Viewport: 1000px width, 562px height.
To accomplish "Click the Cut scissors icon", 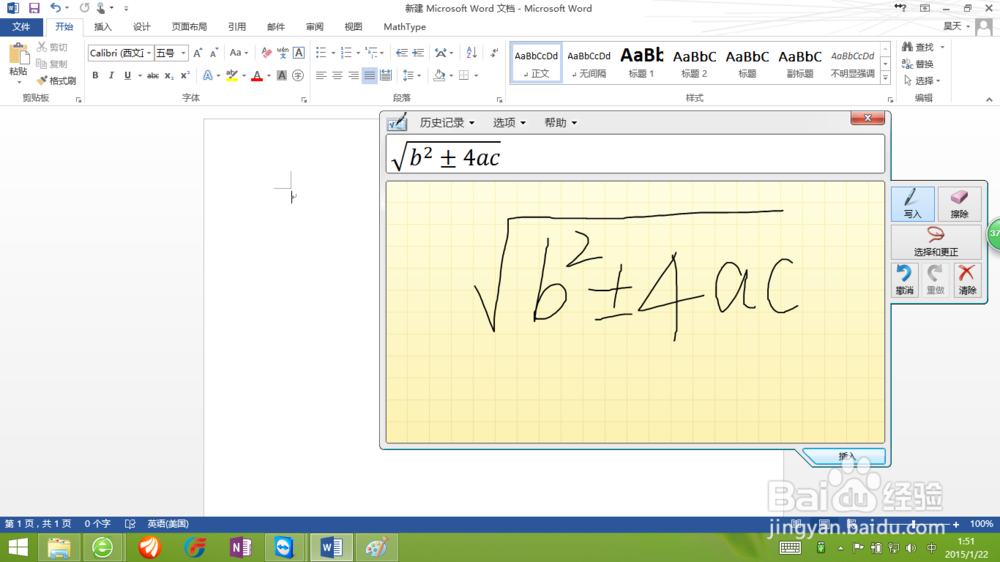I will [41, 47].
